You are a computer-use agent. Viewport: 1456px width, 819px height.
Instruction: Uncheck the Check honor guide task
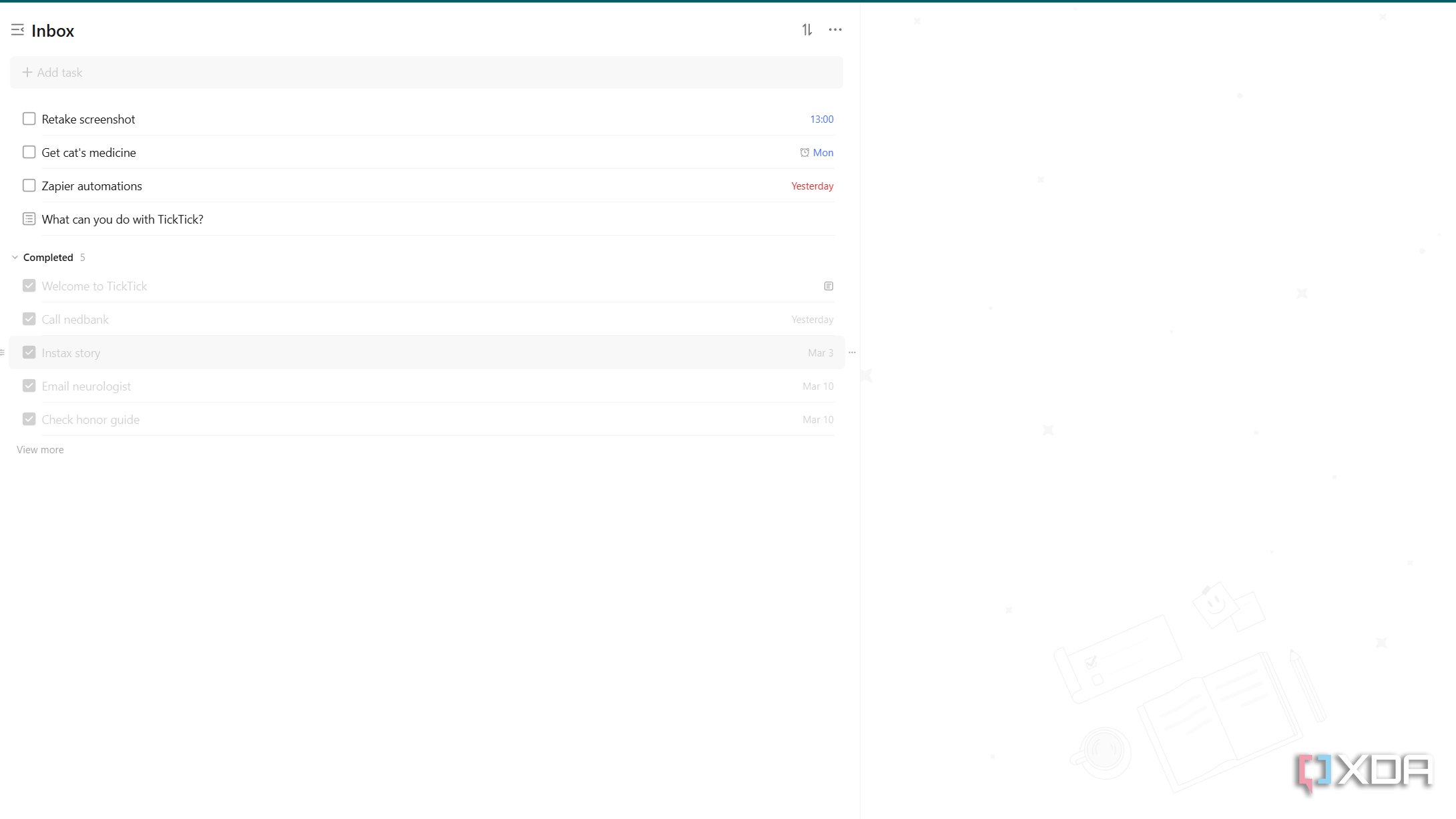coord(29,419)
